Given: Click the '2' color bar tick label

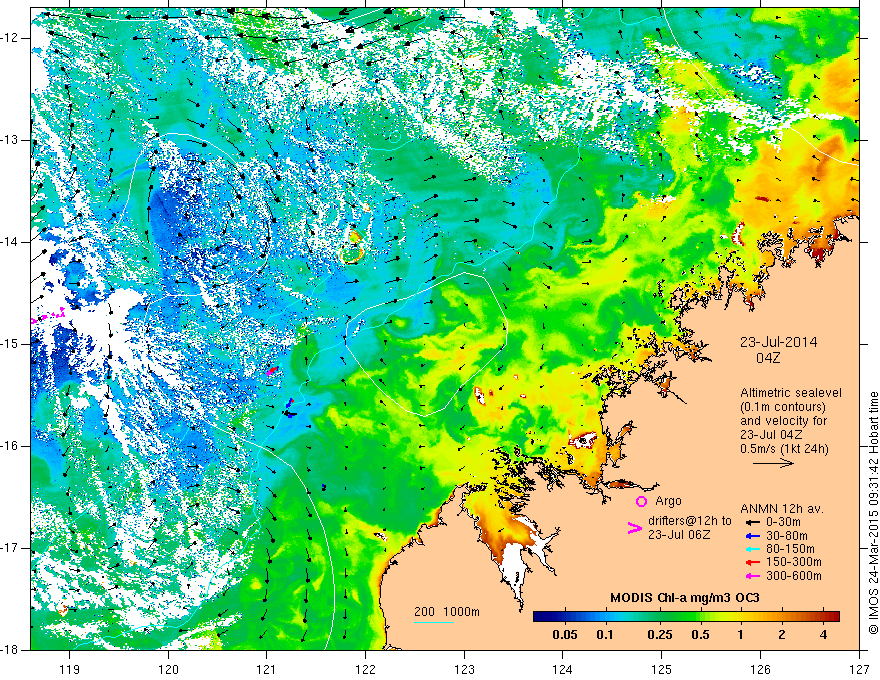Looking at the screenshot, I should point(782,635).
